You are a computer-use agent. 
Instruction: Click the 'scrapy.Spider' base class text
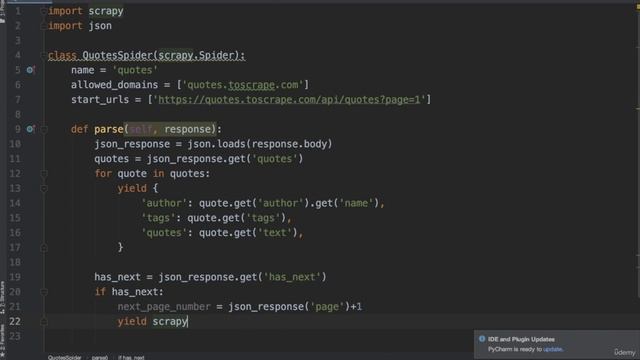(x=196, y=55)
